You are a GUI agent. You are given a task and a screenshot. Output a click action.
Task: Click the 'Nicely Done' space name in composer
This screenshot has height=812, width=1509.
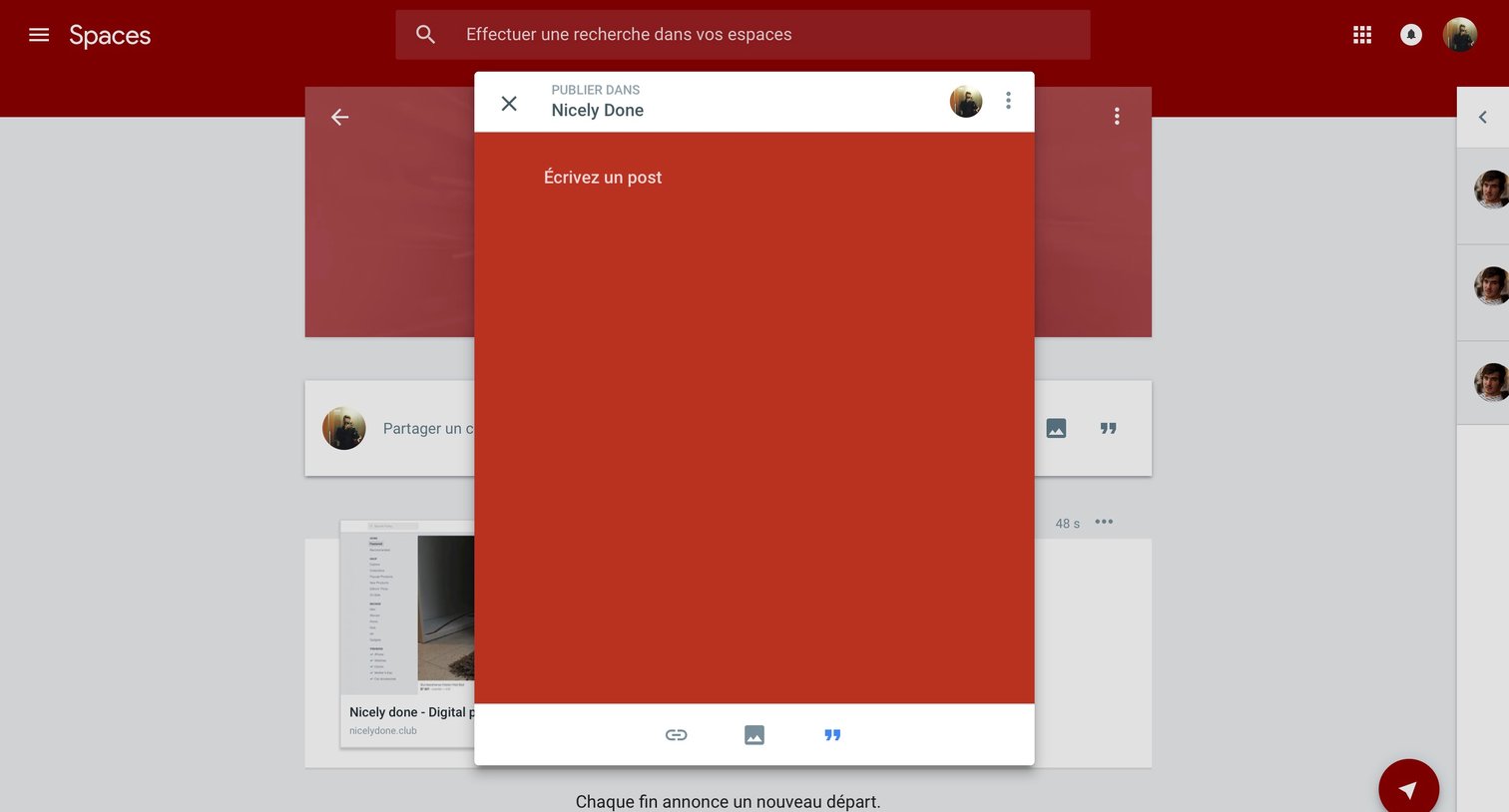pos(598,111)
